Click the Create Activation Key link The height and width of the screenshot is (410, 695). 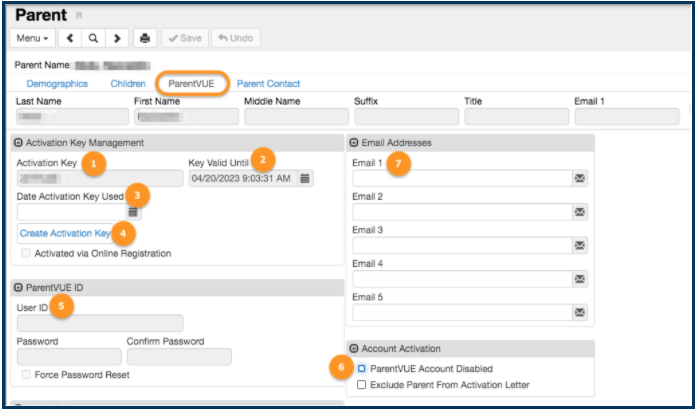(64, 233)
